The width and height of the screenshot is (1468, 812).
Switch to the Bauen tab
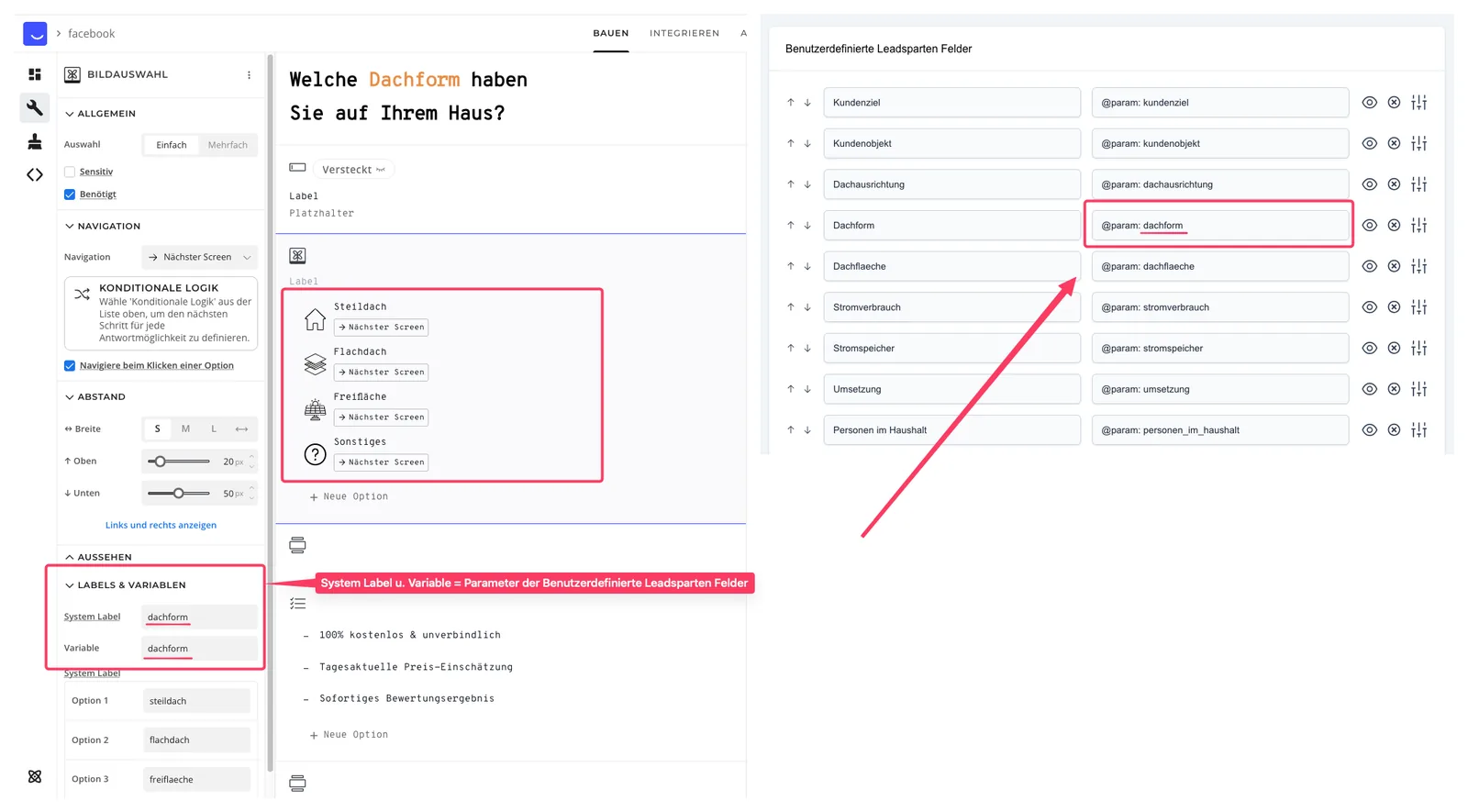[x=610, y=33]
